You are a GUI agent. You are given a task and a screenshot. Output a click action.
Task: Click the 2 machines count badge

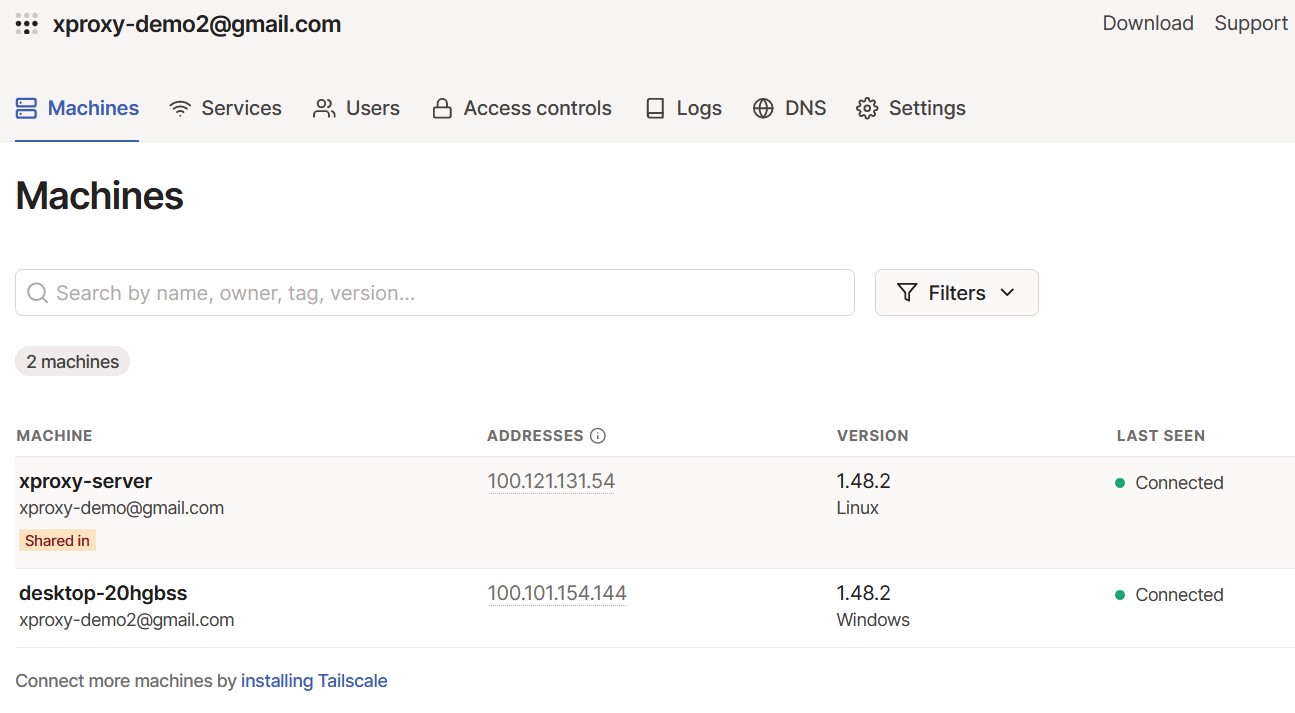73,362
